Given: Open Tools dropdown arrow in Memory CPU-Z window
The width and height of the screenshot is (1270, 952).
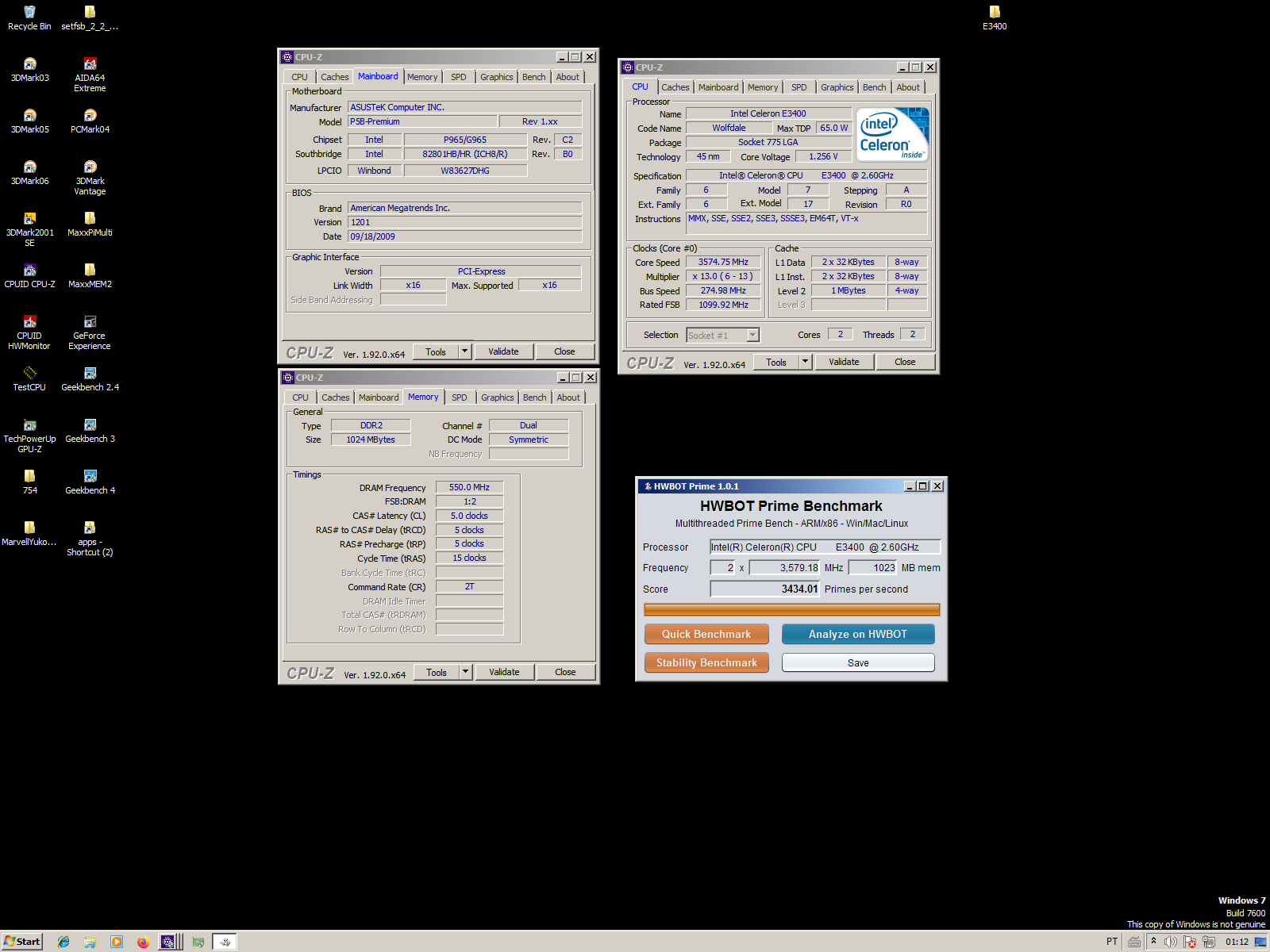Looking at the screenshot, I should coord(466,672).
